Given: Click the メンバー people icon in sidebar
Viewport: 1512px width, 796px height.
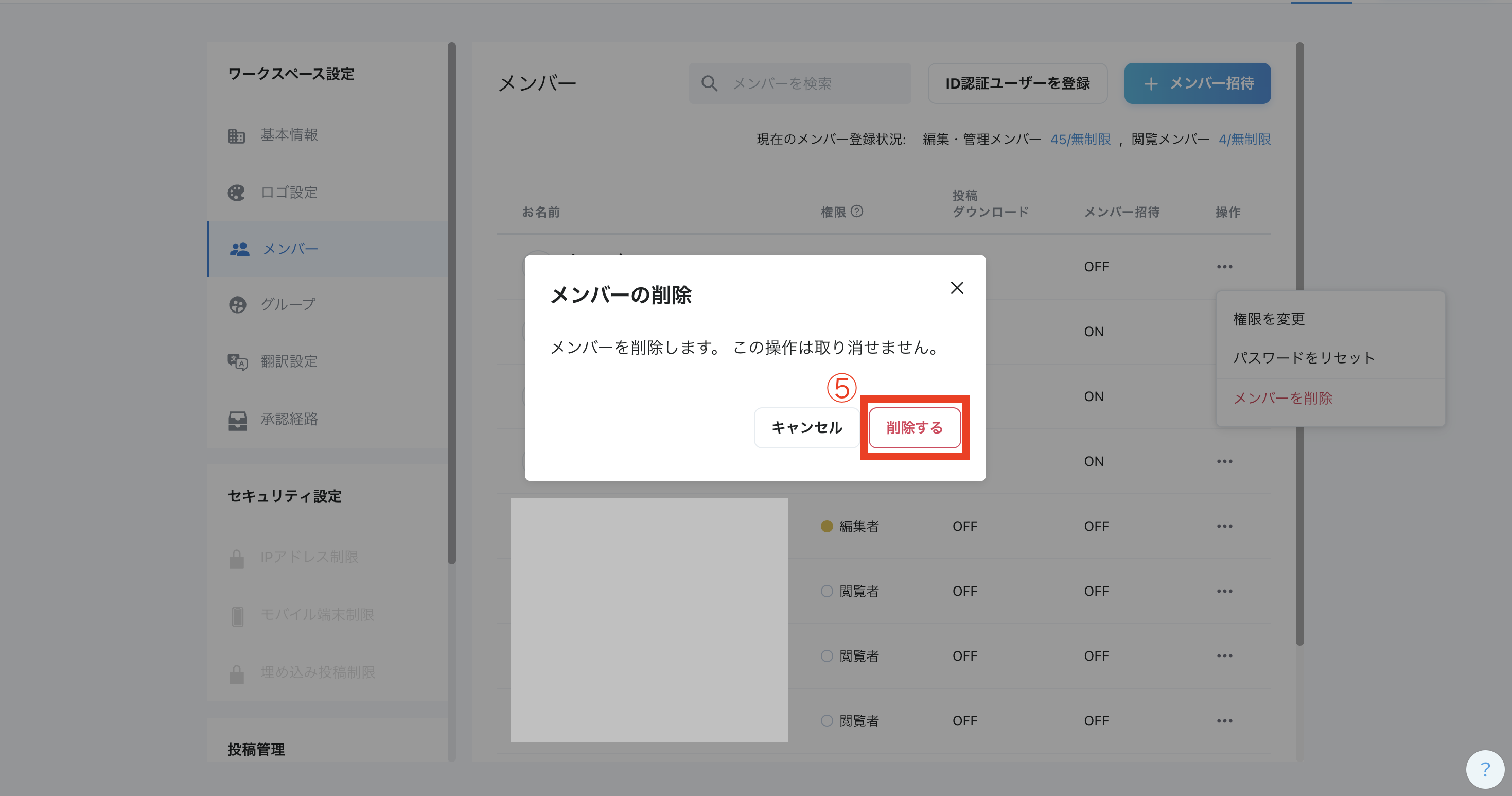Looking at the screenshot, I should click(x=239, y=250).
